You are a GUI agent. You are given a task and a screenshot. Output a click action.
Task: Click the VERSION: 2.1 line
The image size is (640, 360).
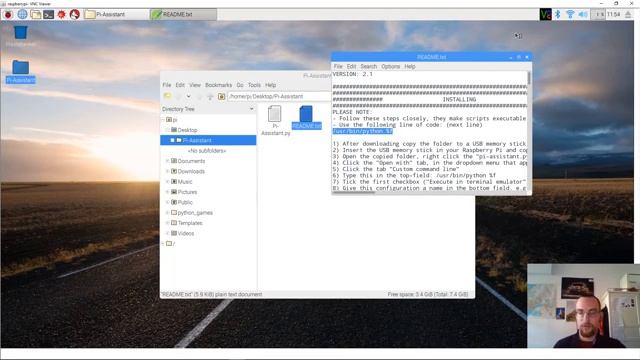coord(353,74)
